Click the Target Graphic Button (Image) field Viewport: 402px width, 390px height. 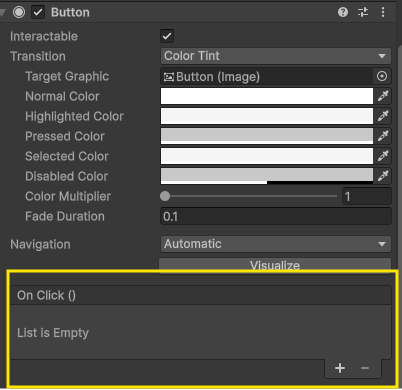click(267, 76)
